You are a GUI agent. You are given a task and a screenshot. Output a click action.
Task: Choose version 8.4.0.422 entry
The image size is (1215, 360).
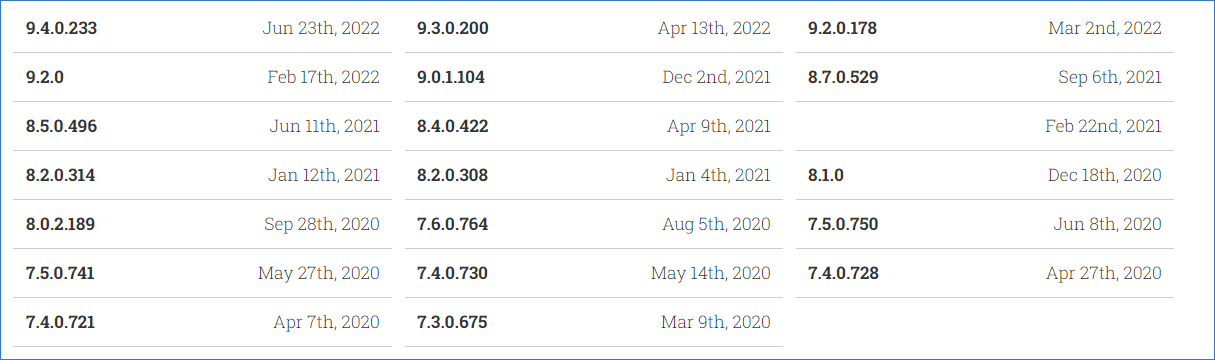click(452, 126)
